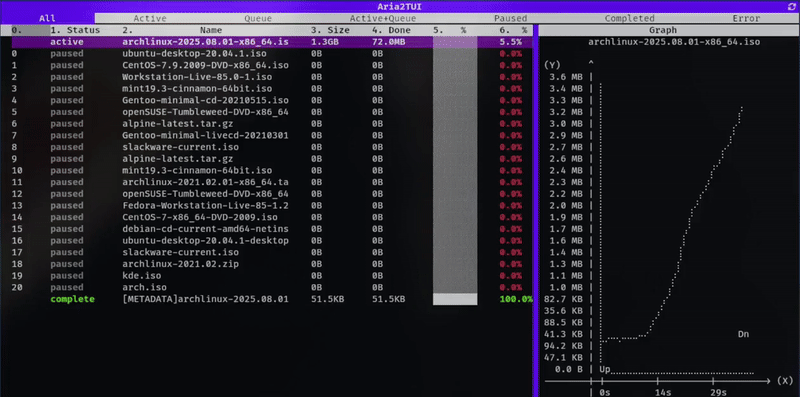Sort by the Status column header
The width and height of the screenshot is (800, 397).
(75, 30)
